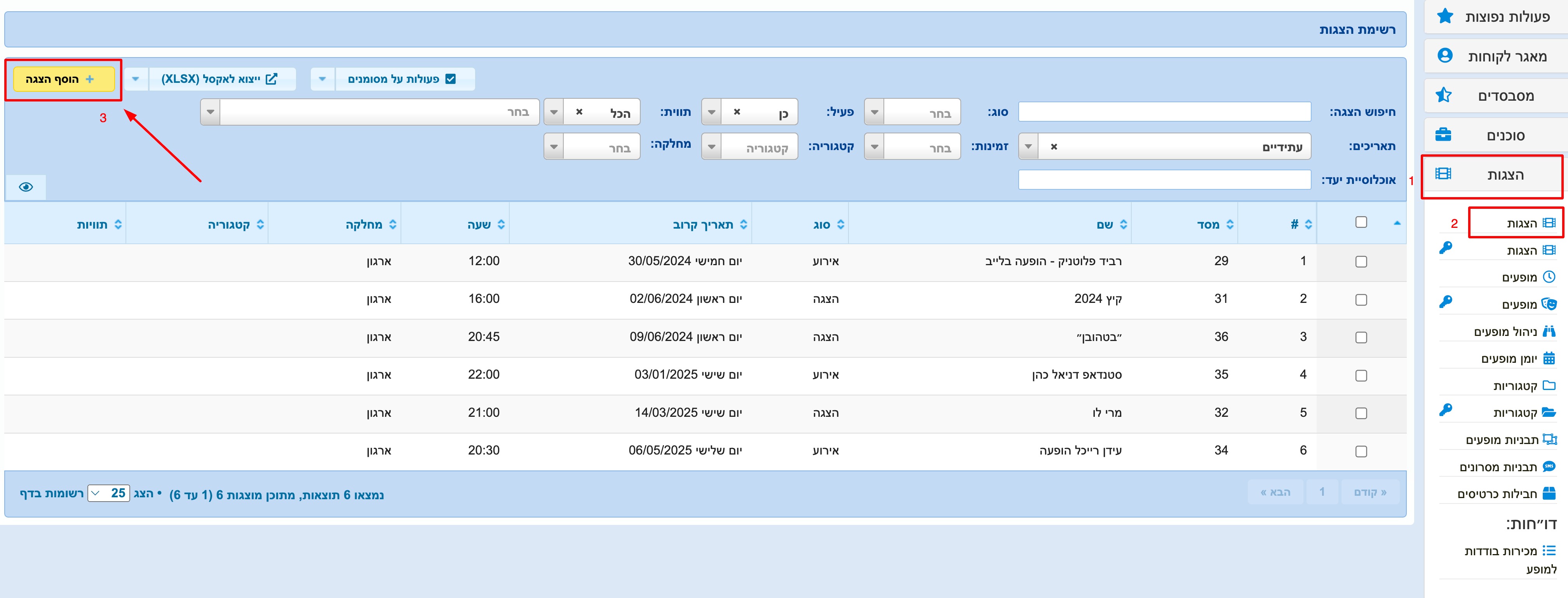Viewport: 1568px width, 598px height.
Task: Tick the select-all checkbox in the table header
Action: coord(1362,222)
